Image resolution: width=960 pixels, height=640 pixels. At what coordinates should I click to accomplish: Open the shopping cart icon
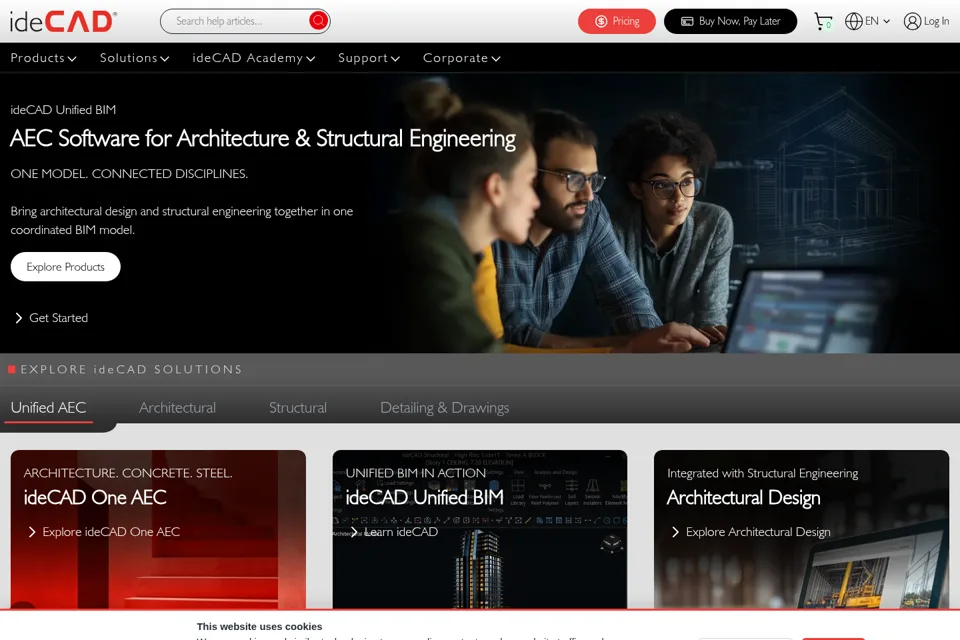[823, 21]
